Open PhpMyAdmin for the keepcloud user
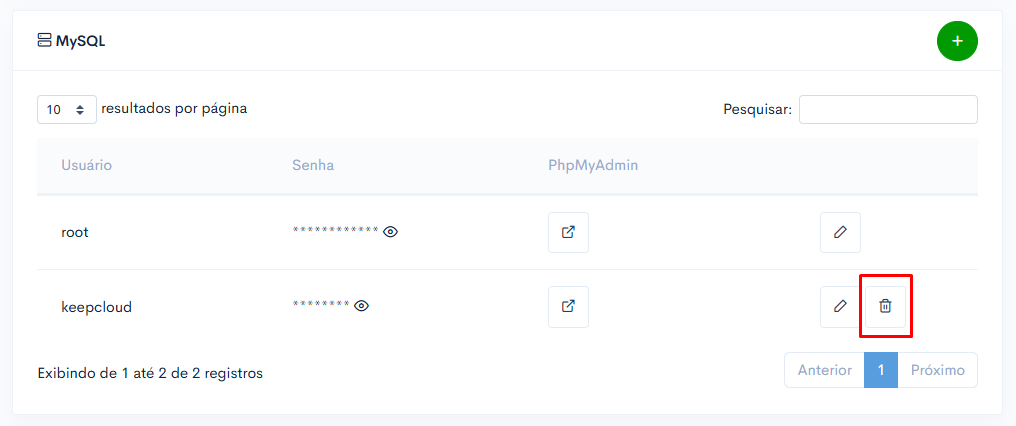 click(568, 307)
